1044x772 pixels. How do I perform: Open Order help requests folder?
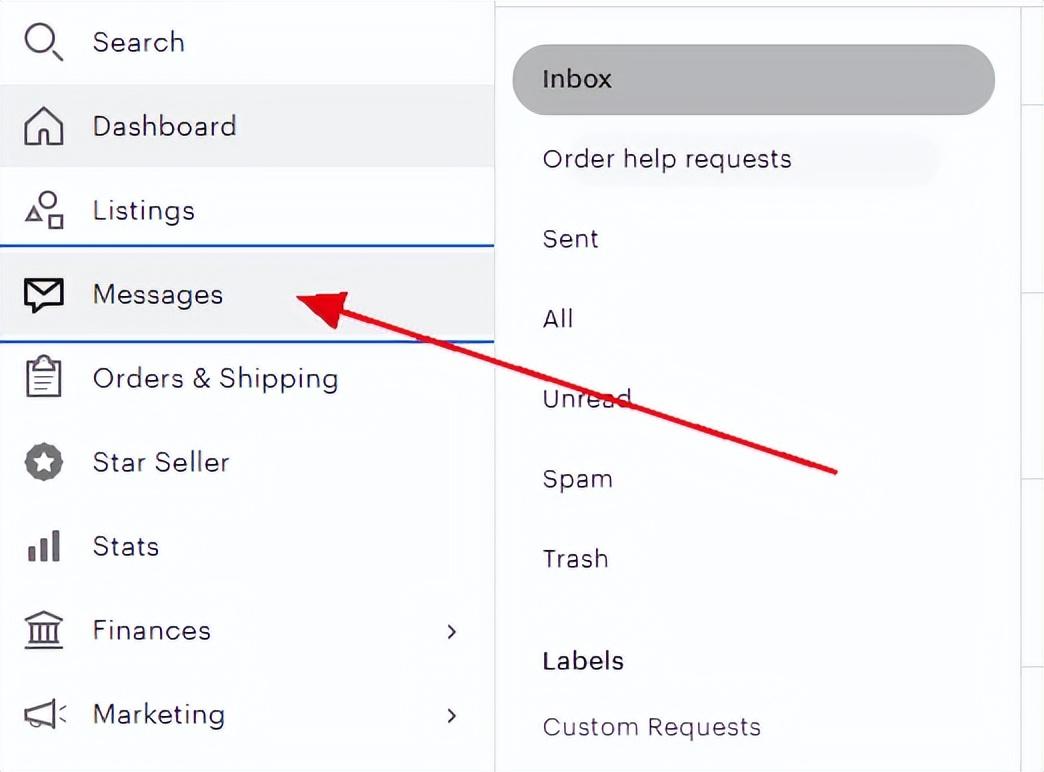[667, 159]
